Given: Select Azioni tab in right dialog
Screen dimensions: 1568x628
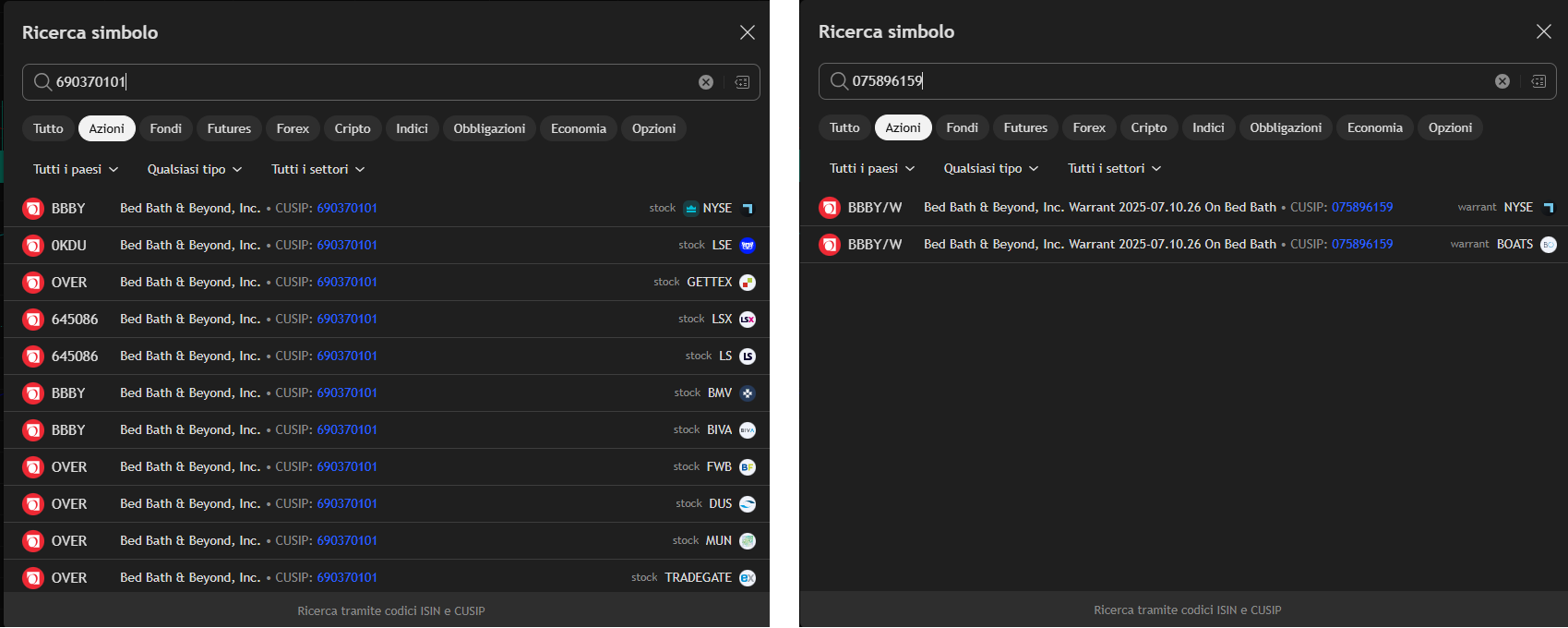Looking at the screenshot, I should click(x=904, y=127).
